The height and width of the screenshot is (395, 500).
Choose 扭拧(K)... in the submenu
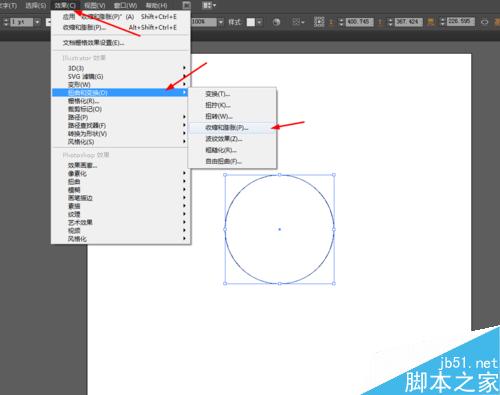[232, 105]
